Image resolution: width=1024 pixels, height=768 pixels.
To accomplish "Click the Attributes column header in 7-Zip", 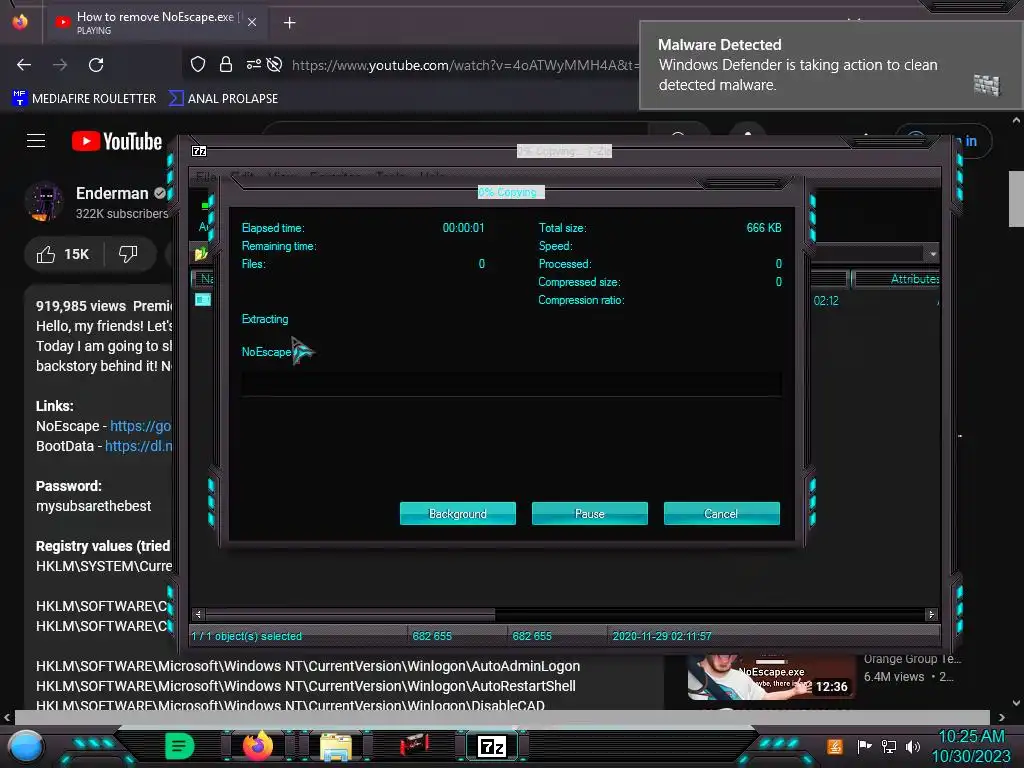I will (x=897, y=279).
